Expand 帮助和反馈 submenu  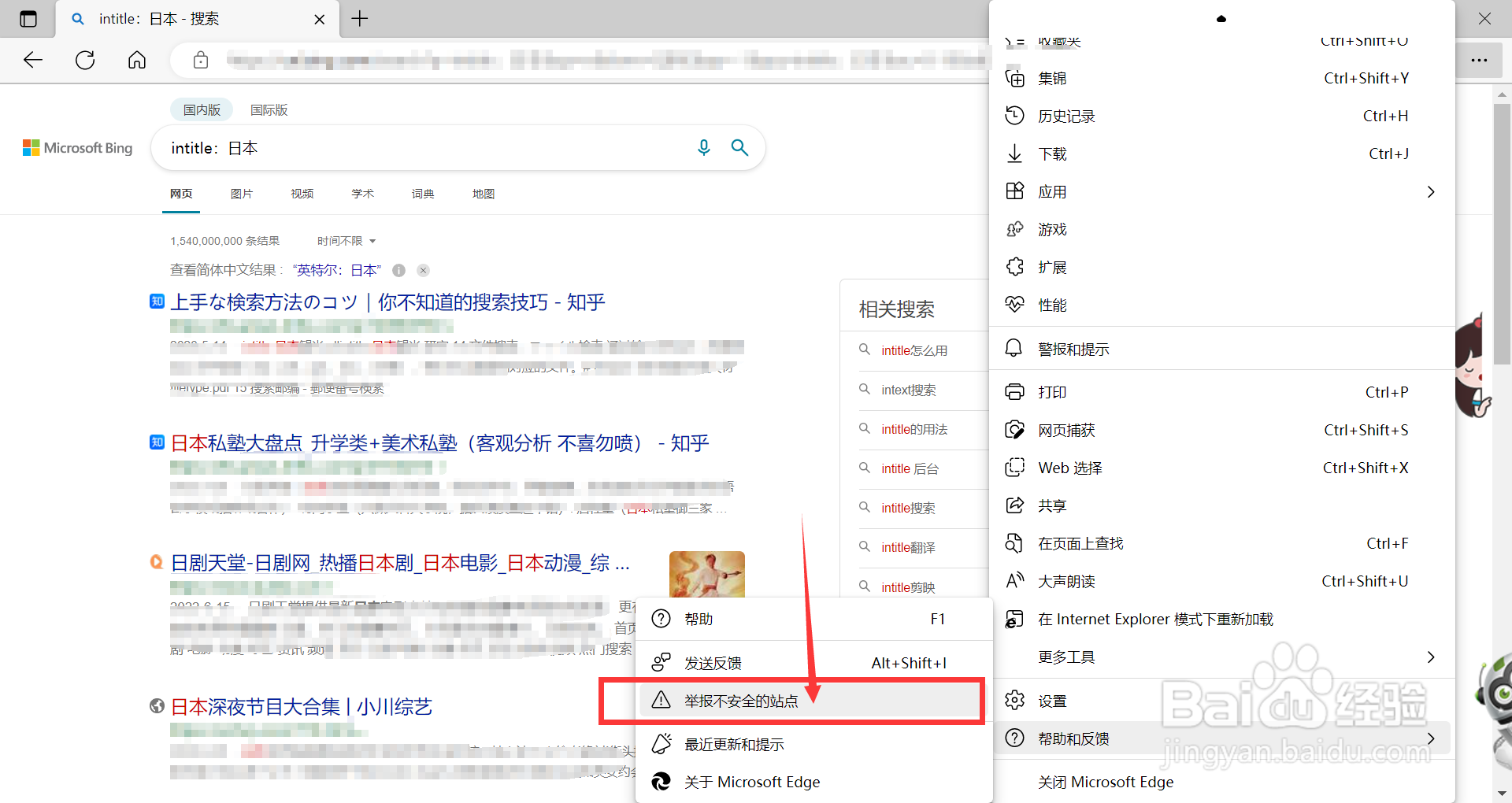[x=1221, y=738]
